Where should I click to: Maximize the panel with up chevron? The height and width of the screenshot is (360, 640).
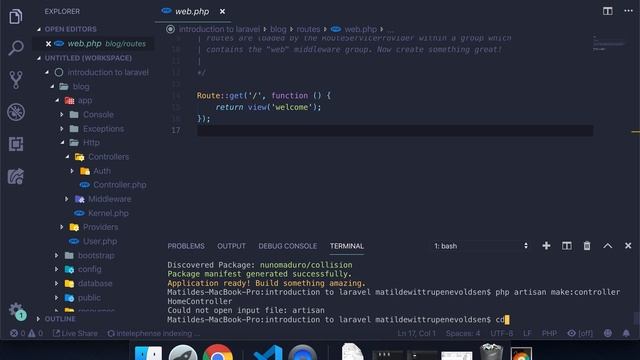pos(607,246)
